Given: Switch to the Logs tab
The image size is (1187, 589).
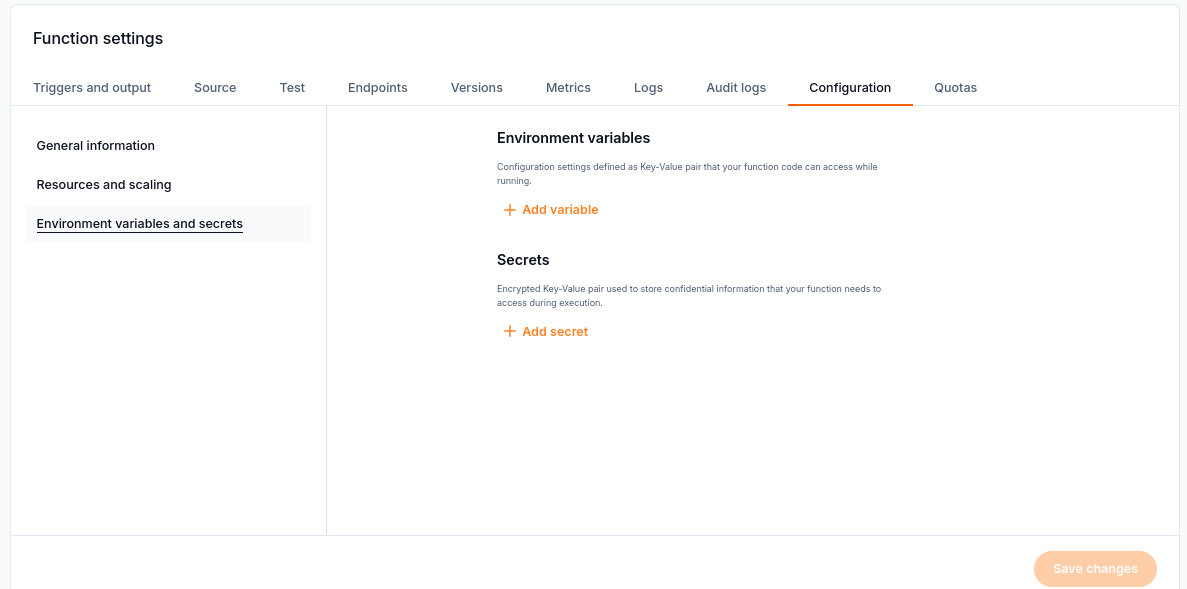Looking at the screenshot, I should 649,88.
